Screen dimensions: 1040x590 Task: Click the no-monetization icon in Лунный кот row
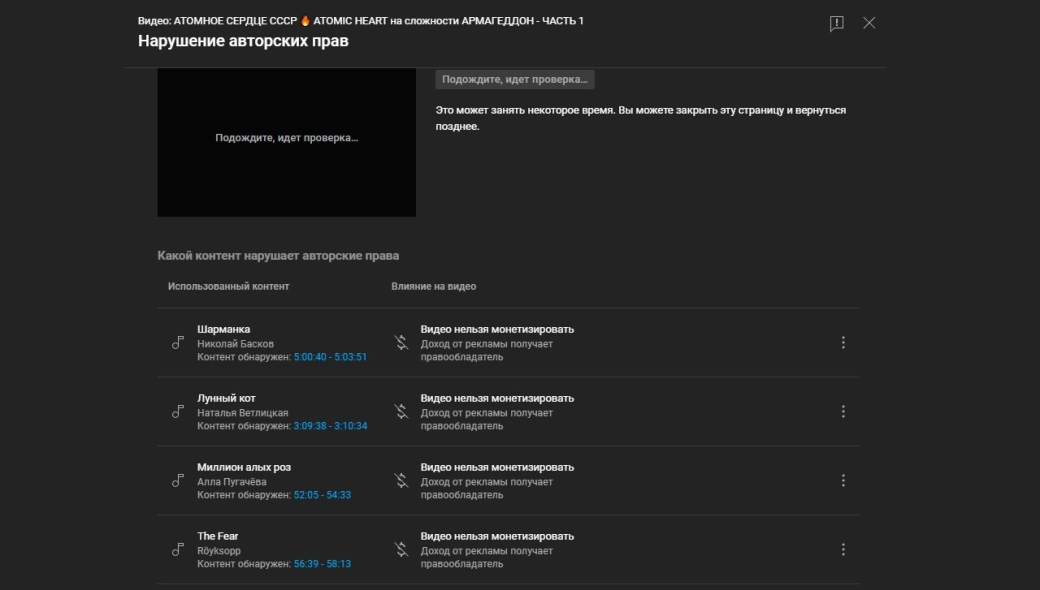(x=401, y=412)
